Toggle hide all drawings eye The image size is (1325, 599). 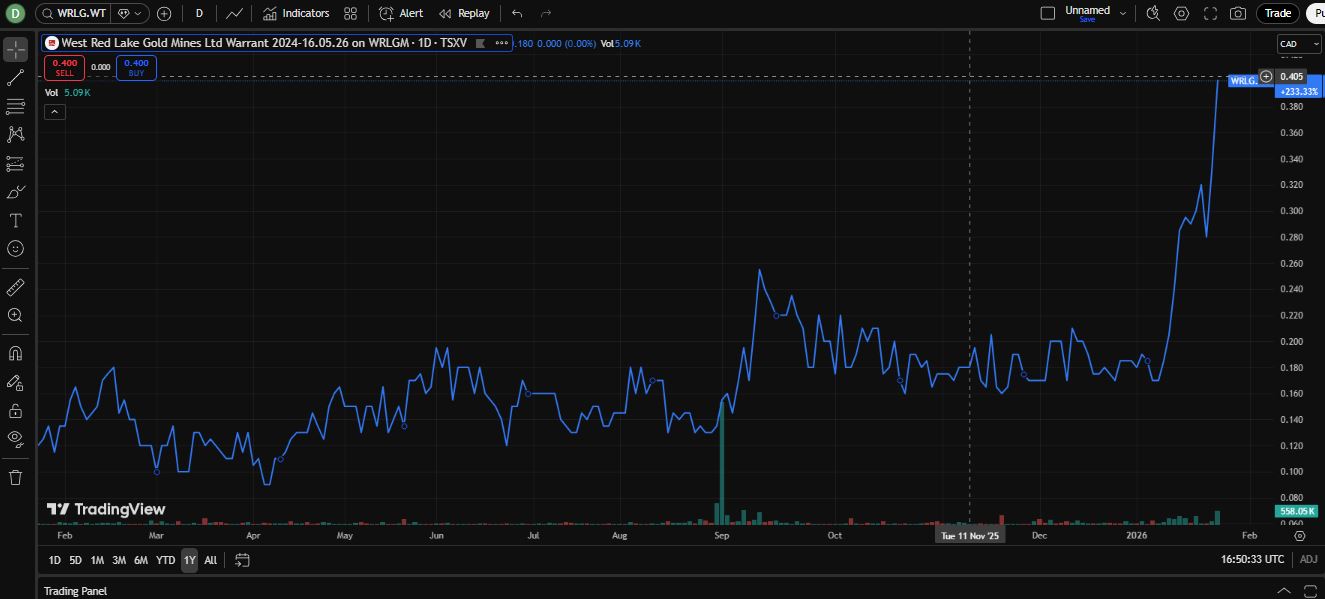16,438
